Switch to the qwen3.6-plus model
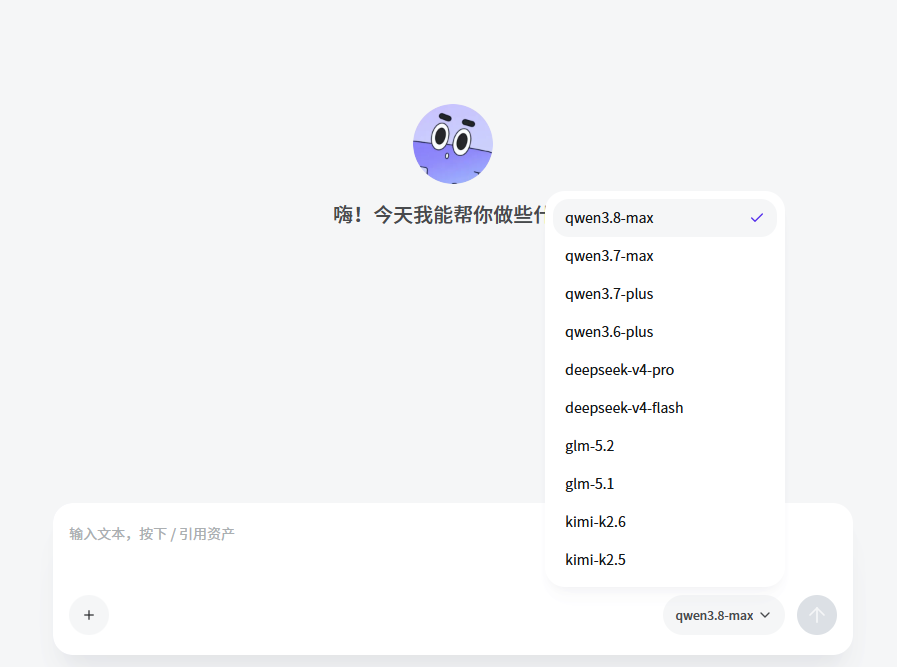This screenshot has height=667, width=897. (665, 332)
